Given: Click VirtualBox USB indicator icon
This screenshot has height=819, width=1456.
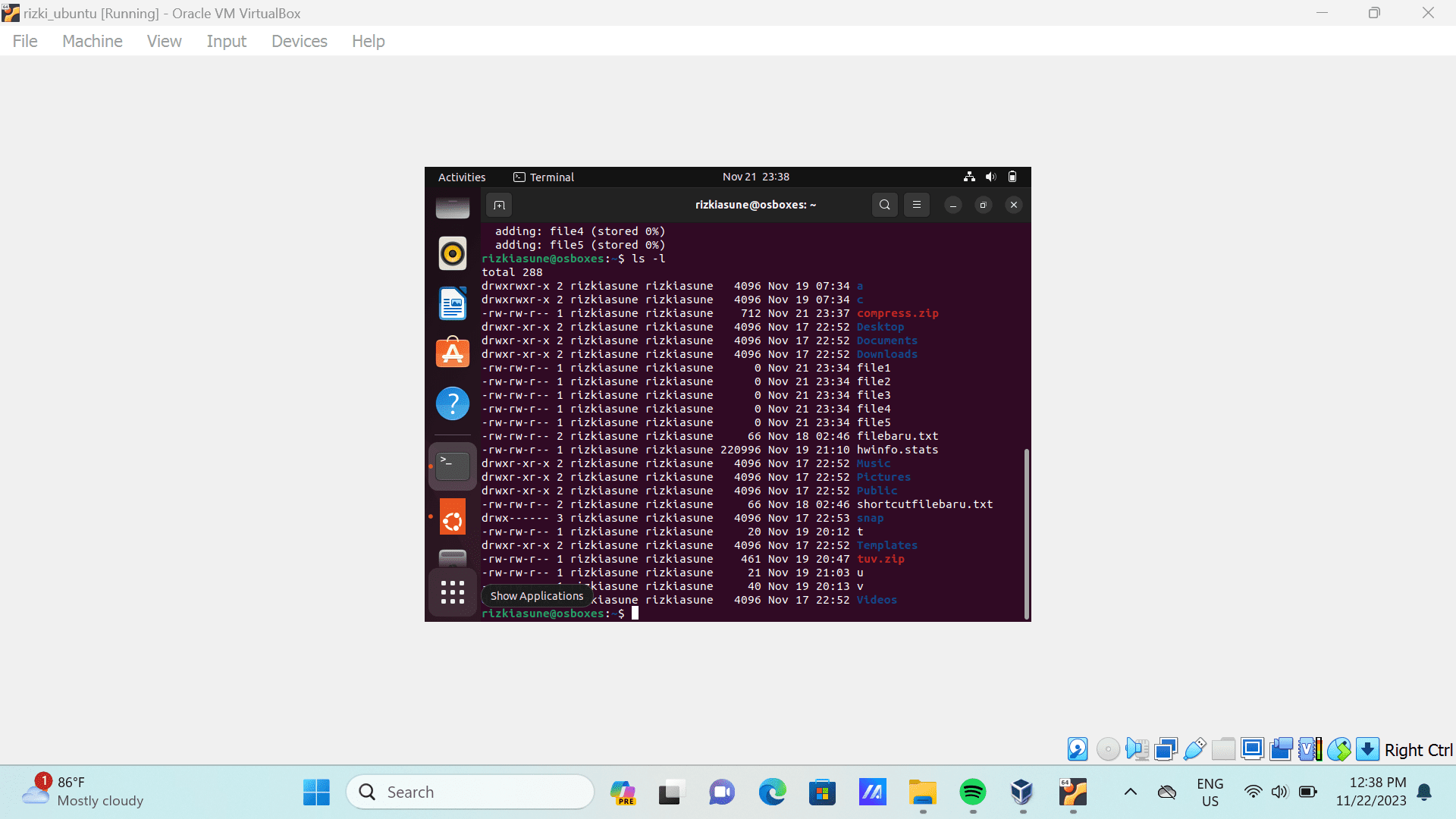Looking at the screenshot, I should click(1194, 749).
